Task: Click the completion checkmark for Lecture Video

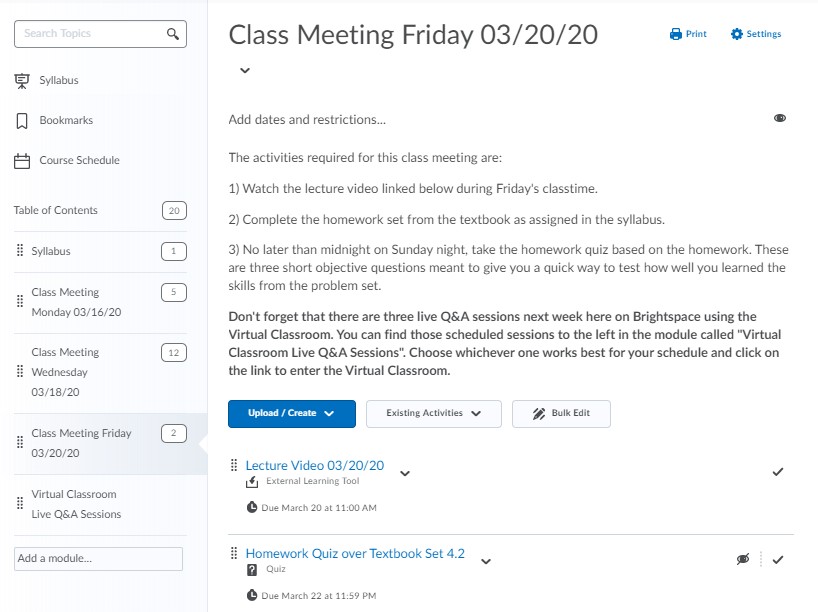Action: coord(778,471)
